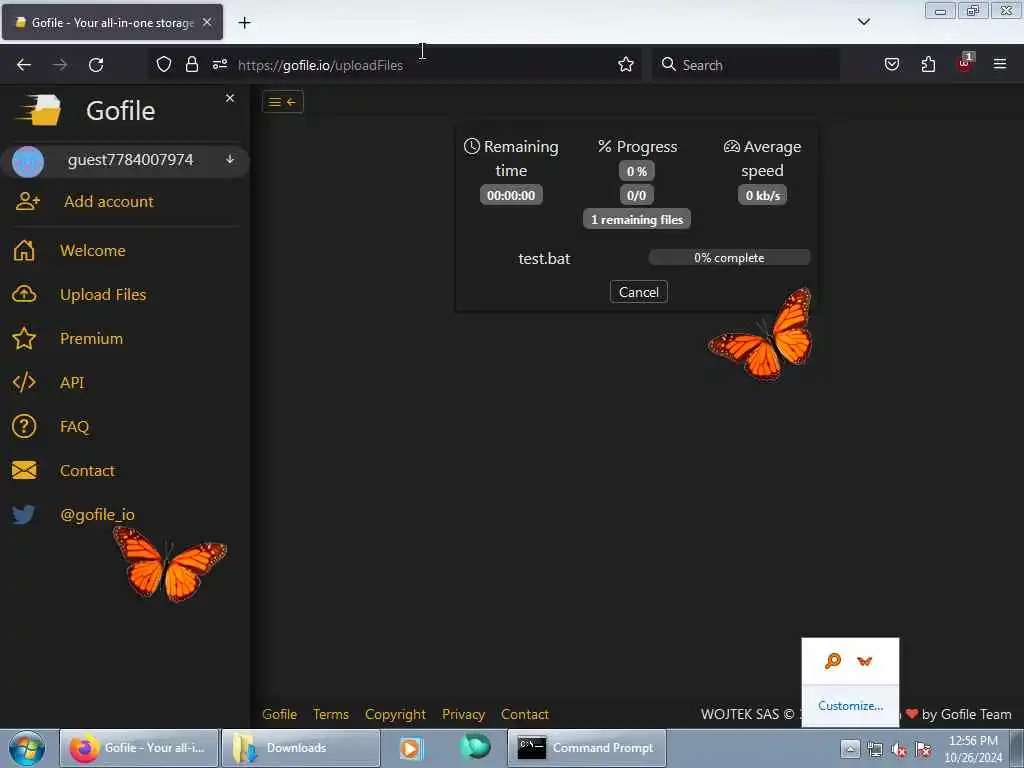
Task: Click the 00:00:00 remaining time badge
Action: tap(511, 195)
